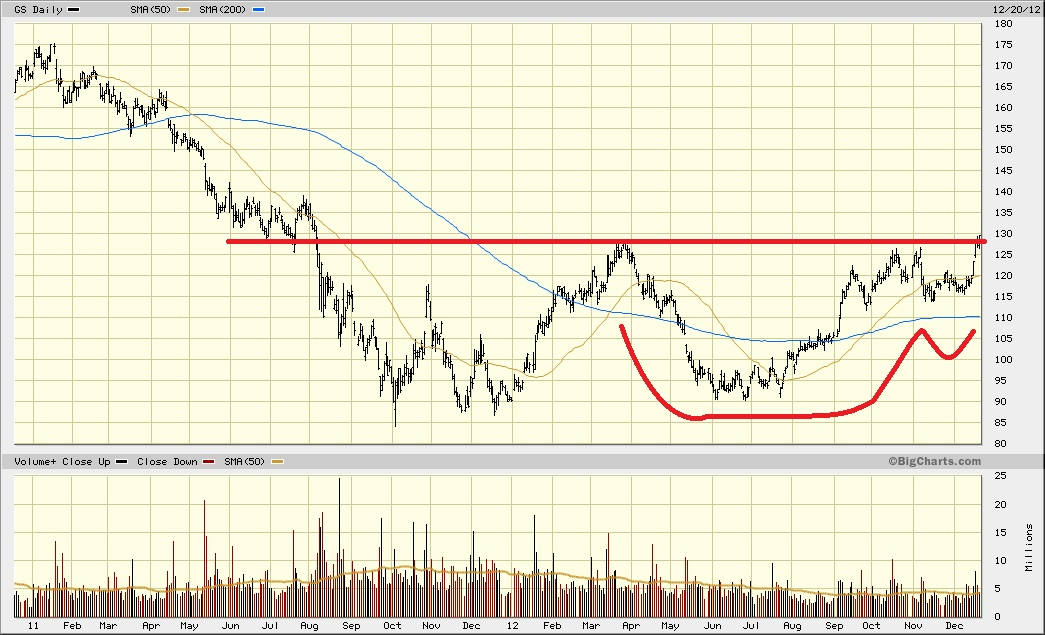This screenshot has width=1045, height=635.
Task: Click the Feb label right after 12
Action: (552, 626)
